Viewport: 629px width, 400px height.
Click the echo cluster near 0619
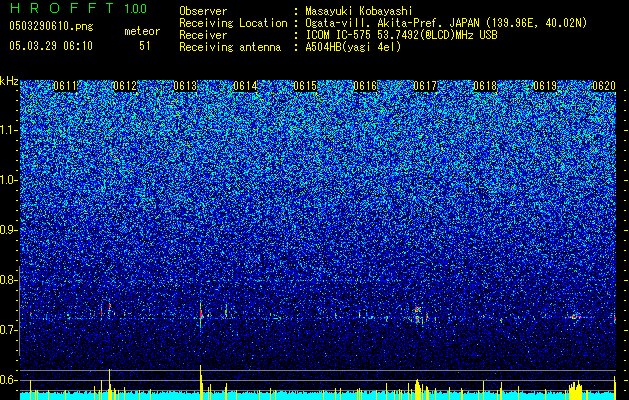[576, 317]
